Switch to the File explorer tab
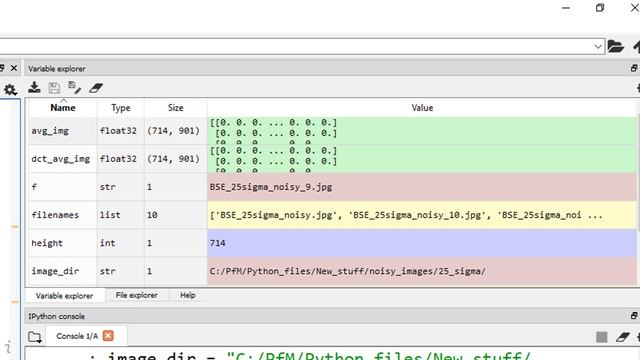This screenshot has height=360, width=640. [x=136, y=295]
